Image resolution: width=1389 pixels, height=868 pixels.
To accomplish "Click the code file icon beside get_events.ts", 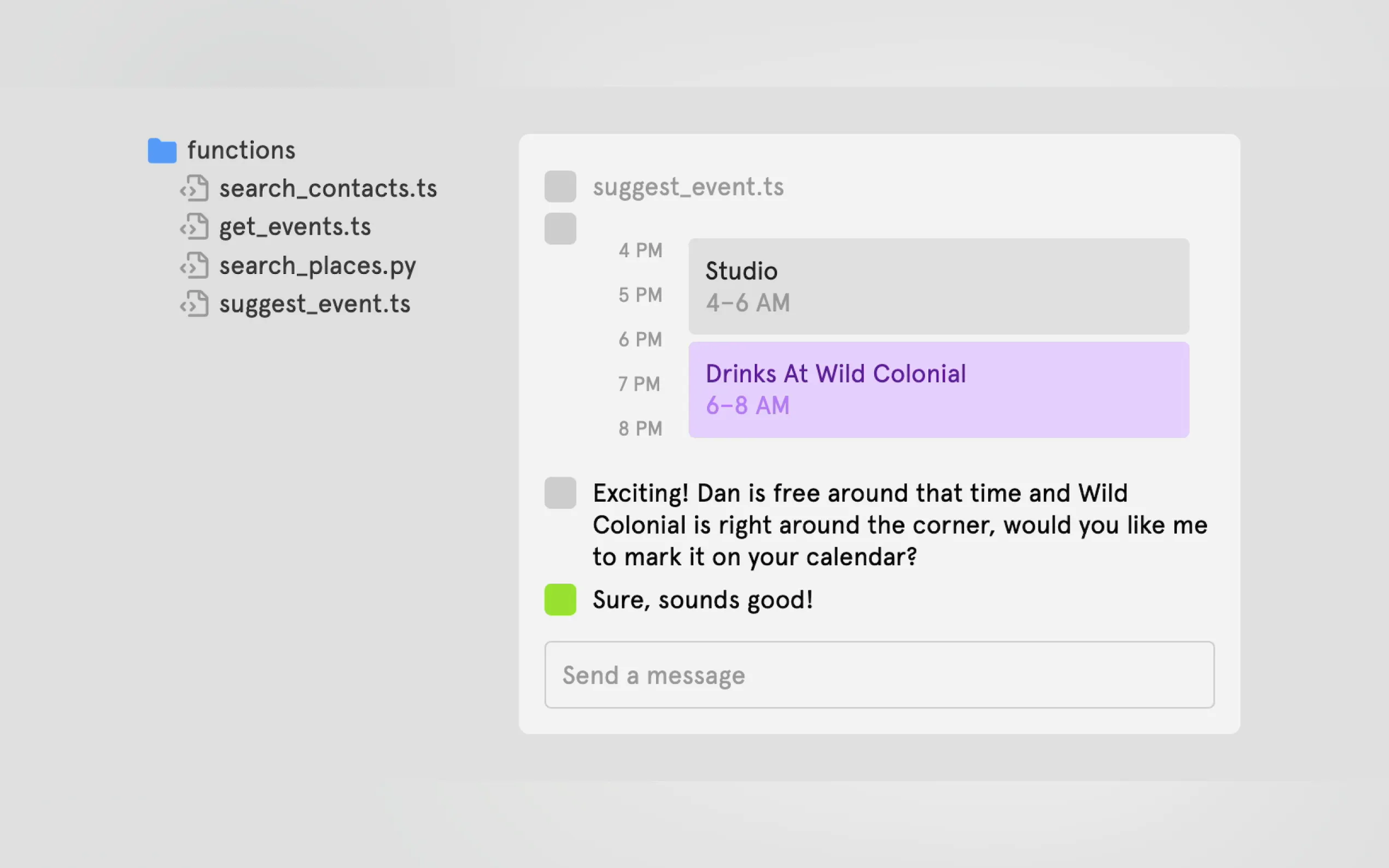I will click(195, 227).
